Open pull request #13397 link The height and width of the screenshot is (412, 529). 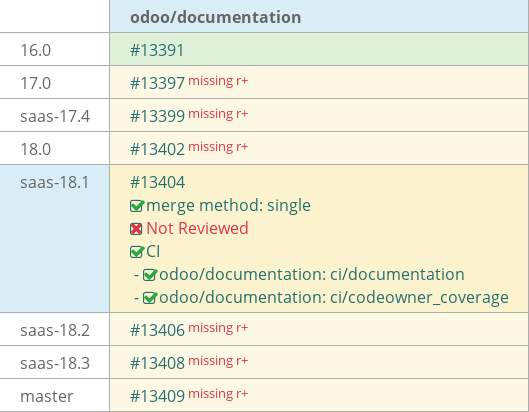157,83
